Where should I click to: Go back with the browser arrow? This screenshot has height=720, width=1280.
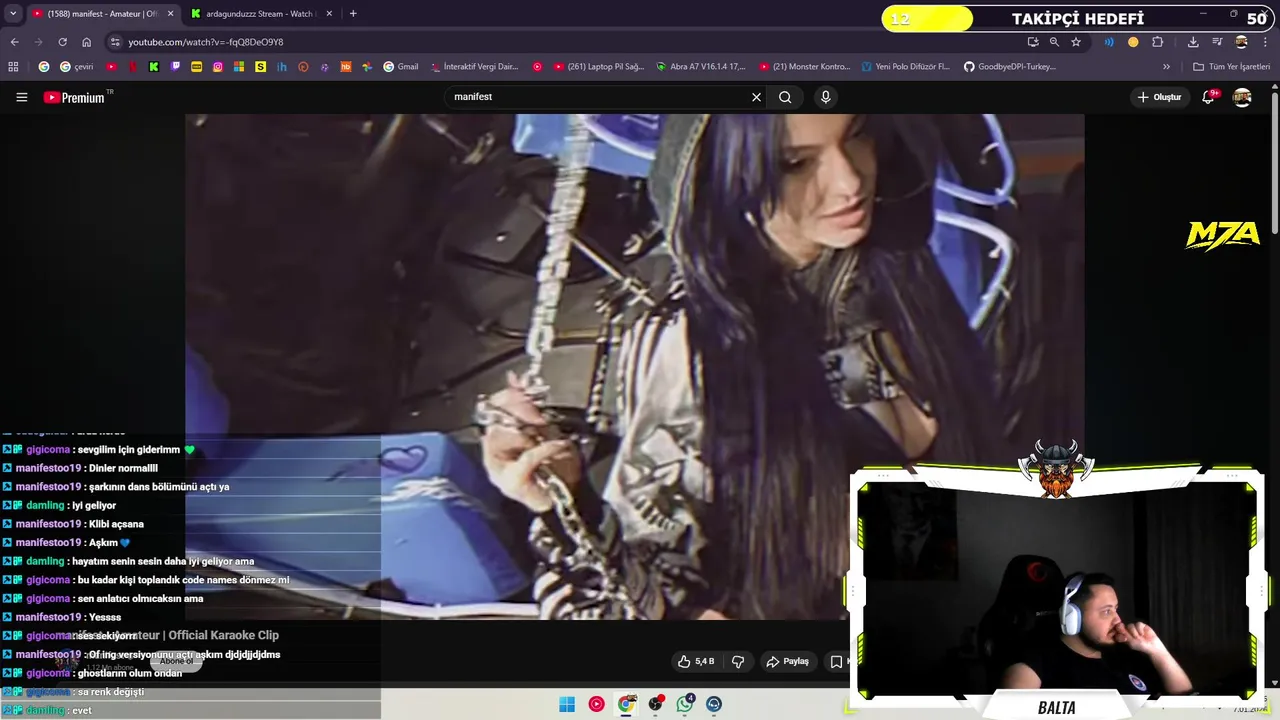click(x=14, y=42)
